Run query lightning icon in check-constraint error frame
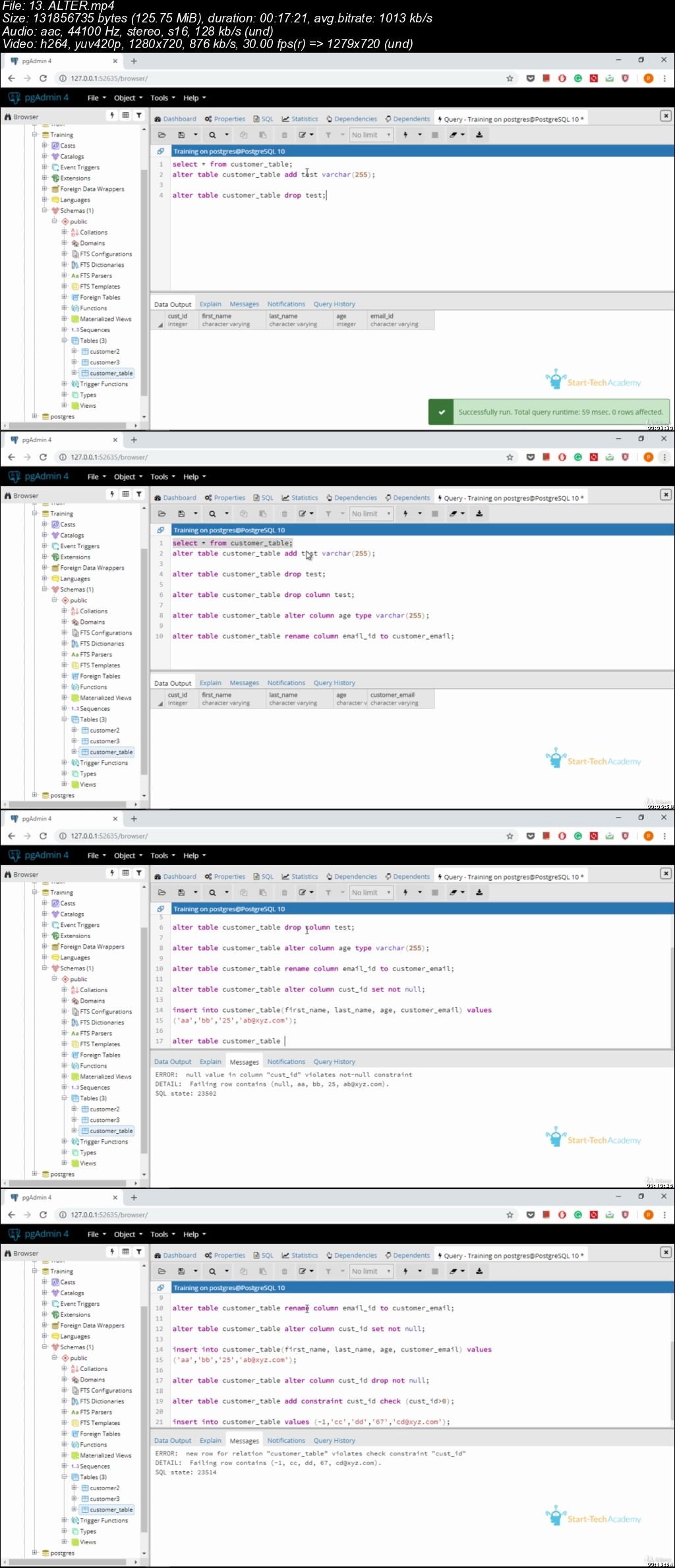The image size is (675, 1568). click(x=405, y=1272)
